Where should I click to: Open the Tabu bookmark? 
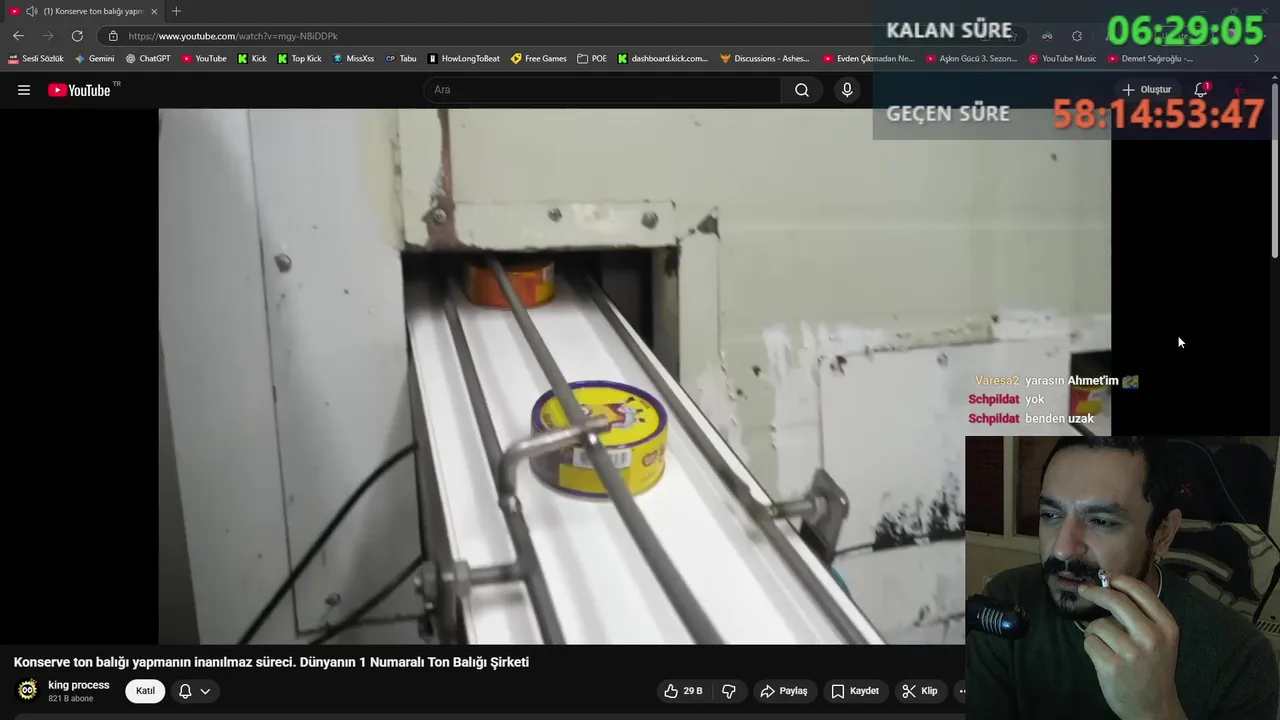tap(401, 59)
